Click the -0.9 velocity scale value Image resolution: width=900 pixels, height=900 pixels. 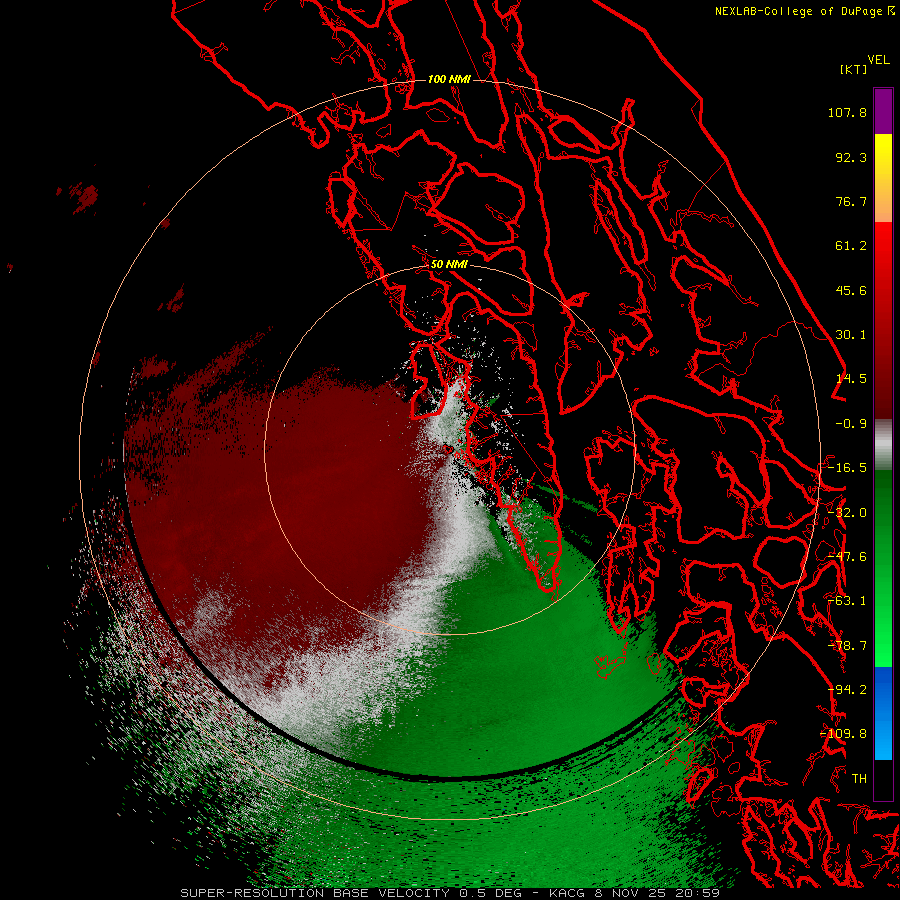click(x=851, y=424)
